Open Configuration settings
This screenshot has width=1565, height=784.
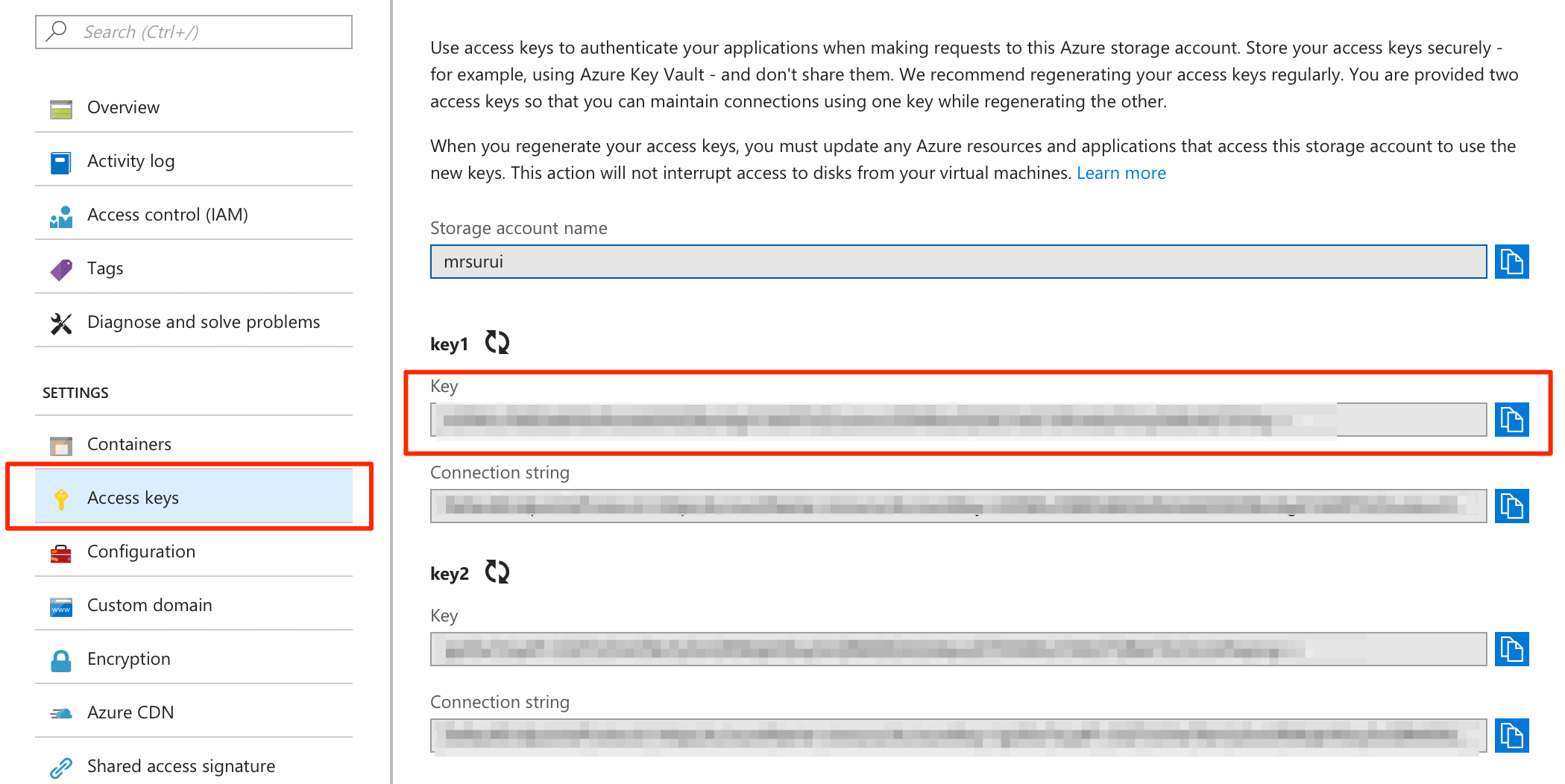pos(141,551)
